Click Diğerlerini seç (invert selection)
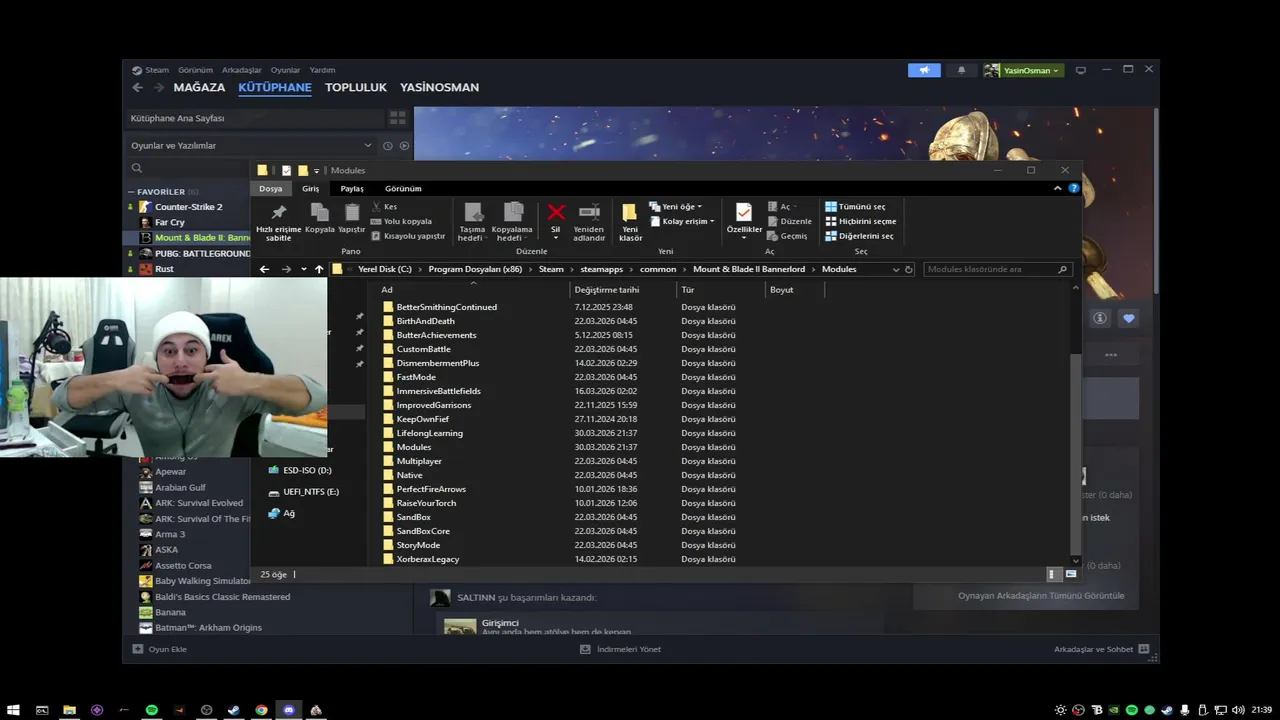This screenshot has height=720, width=1280. click(859, 236)
